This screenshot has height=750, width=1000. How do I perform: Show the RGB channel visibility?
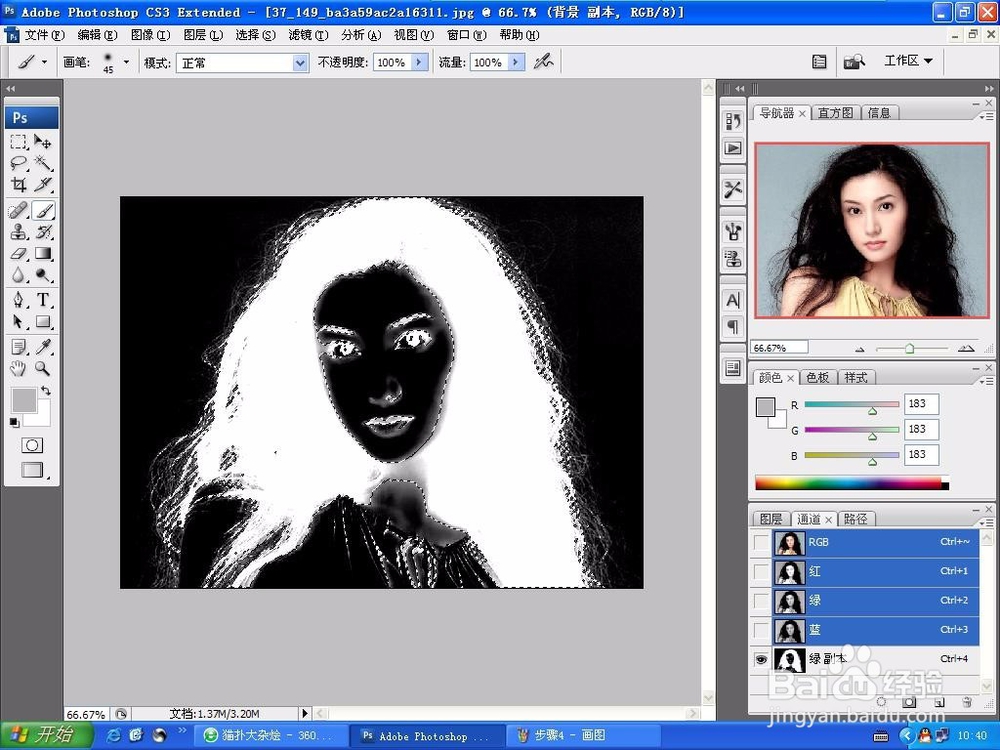(761, 542)
